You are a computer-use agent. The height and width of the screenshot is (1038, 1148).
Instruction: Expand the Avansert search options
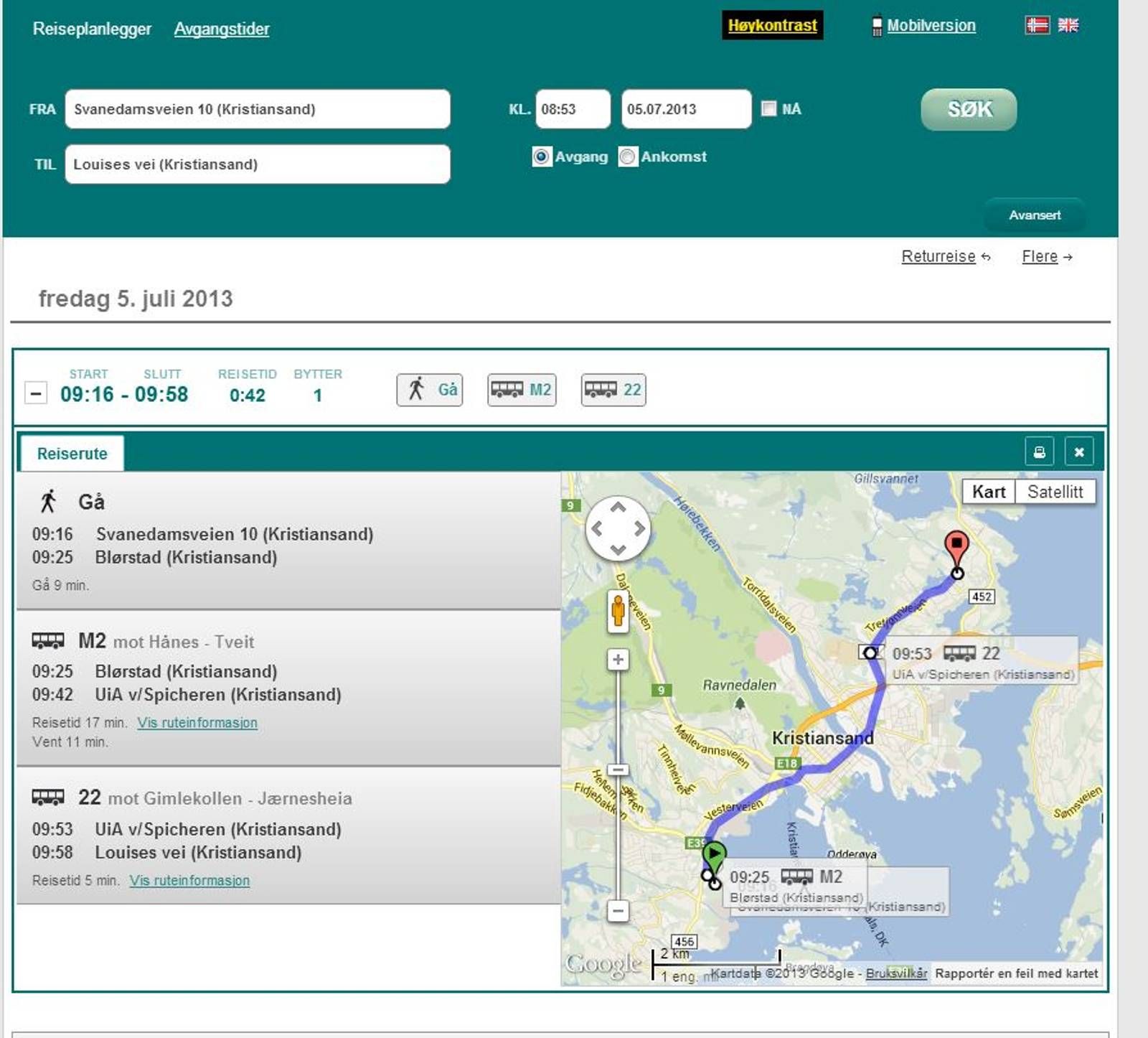[x=1034, y=215]
